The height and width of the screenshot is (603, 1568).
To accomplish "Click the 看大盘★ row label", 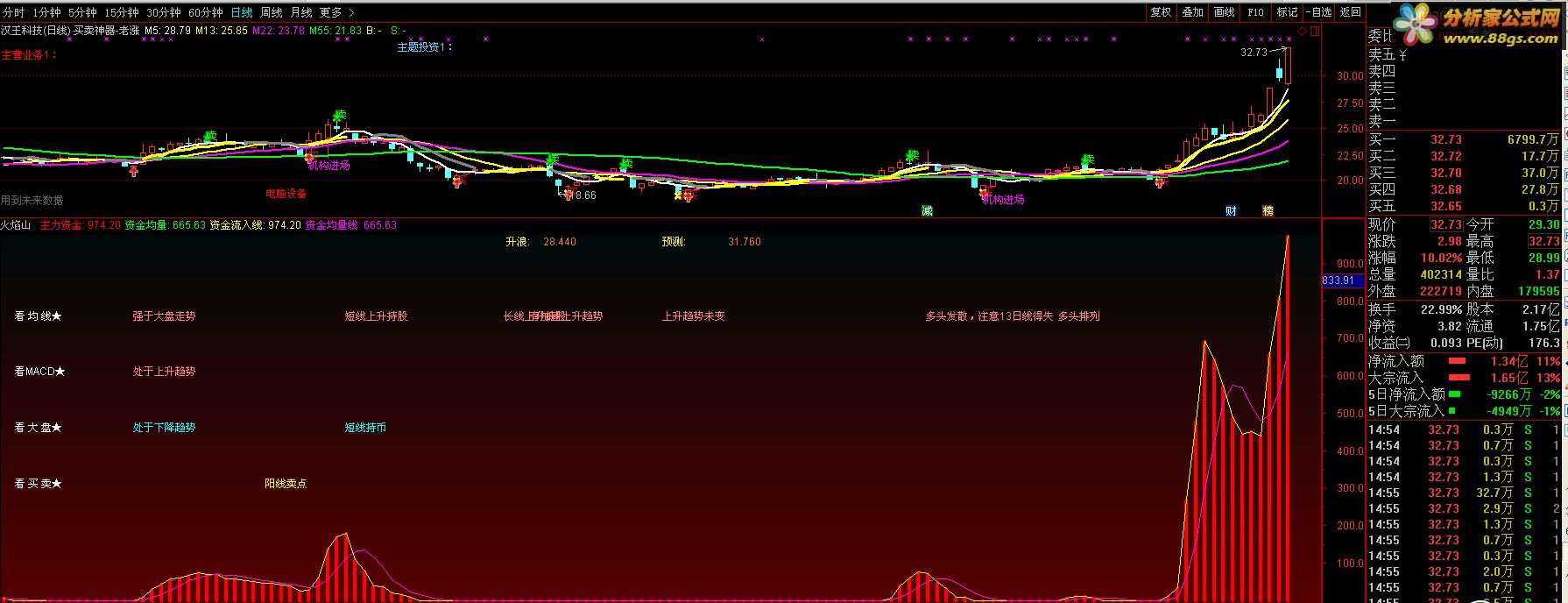I will [38, 428].
